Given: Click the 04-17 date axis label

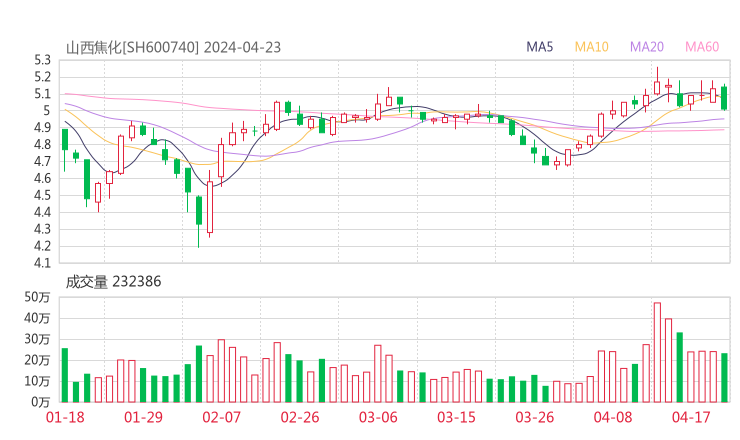Looking at the screenshot, I should point(691,417).
